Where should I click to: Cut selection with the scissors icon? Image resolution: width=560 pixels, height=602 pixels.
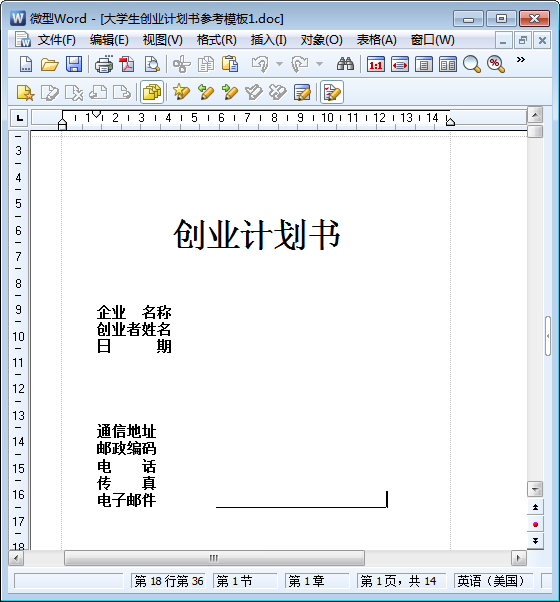[182, 64]
